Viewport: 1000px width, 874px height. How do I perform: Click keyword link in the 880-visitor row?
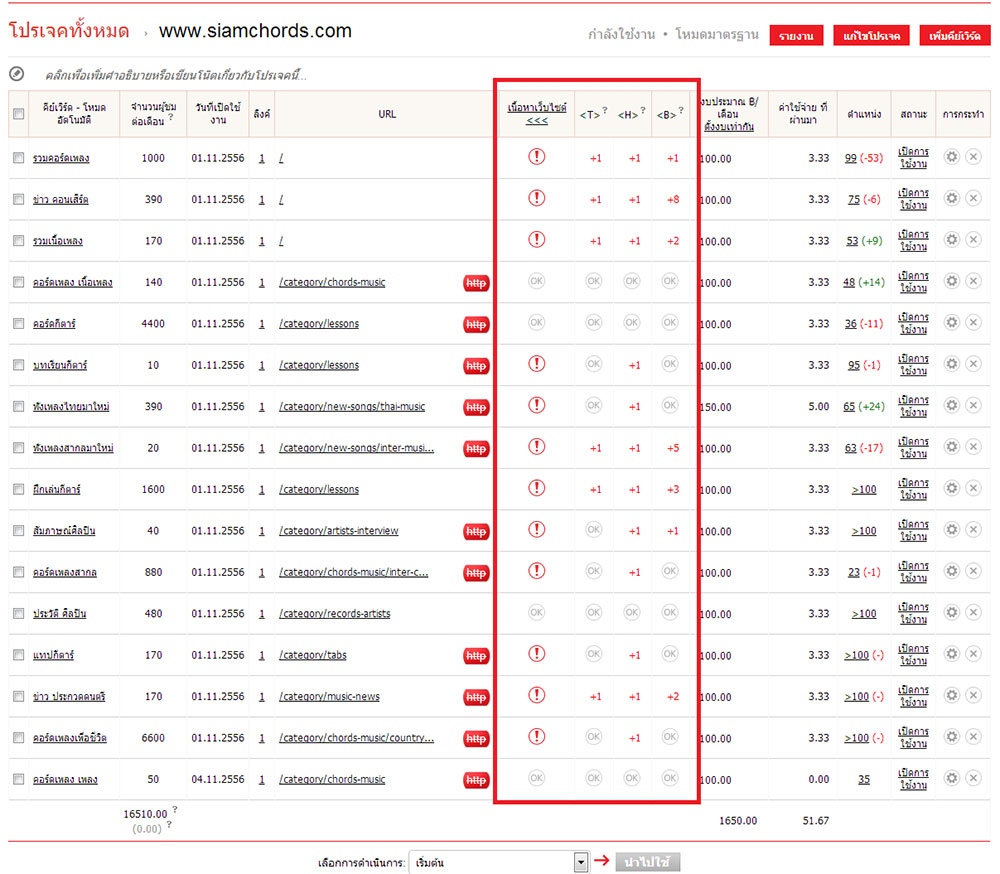(64, 572)
